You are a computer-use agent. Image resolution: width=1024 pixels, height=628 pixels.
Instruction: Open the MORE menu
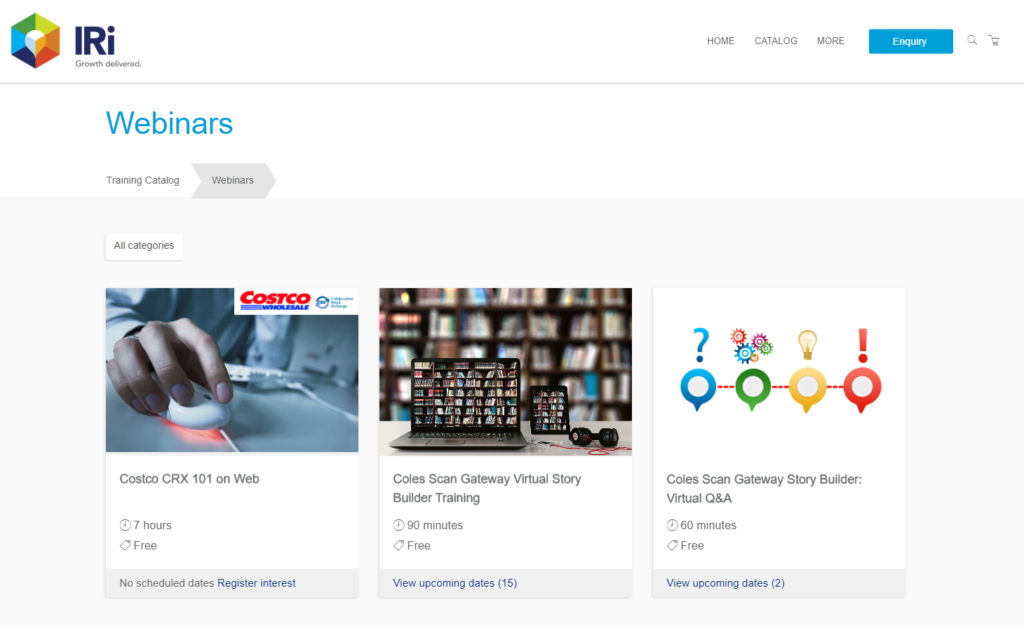831,40
